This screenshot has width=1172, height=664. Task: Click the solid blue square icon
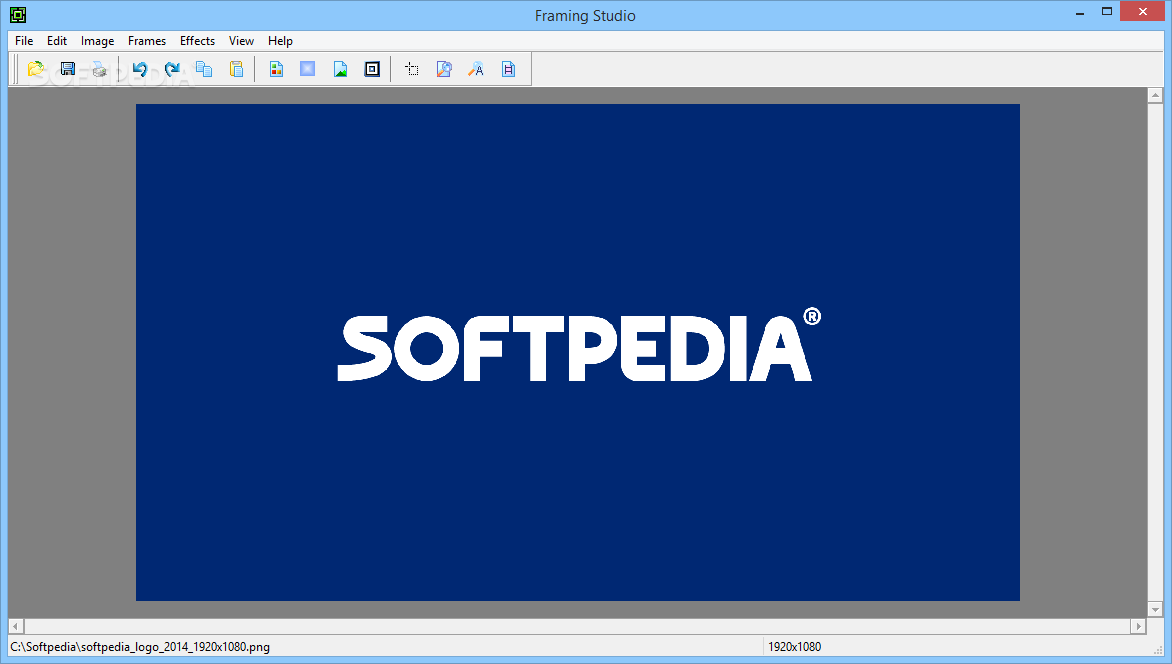(x=307, y=69)
